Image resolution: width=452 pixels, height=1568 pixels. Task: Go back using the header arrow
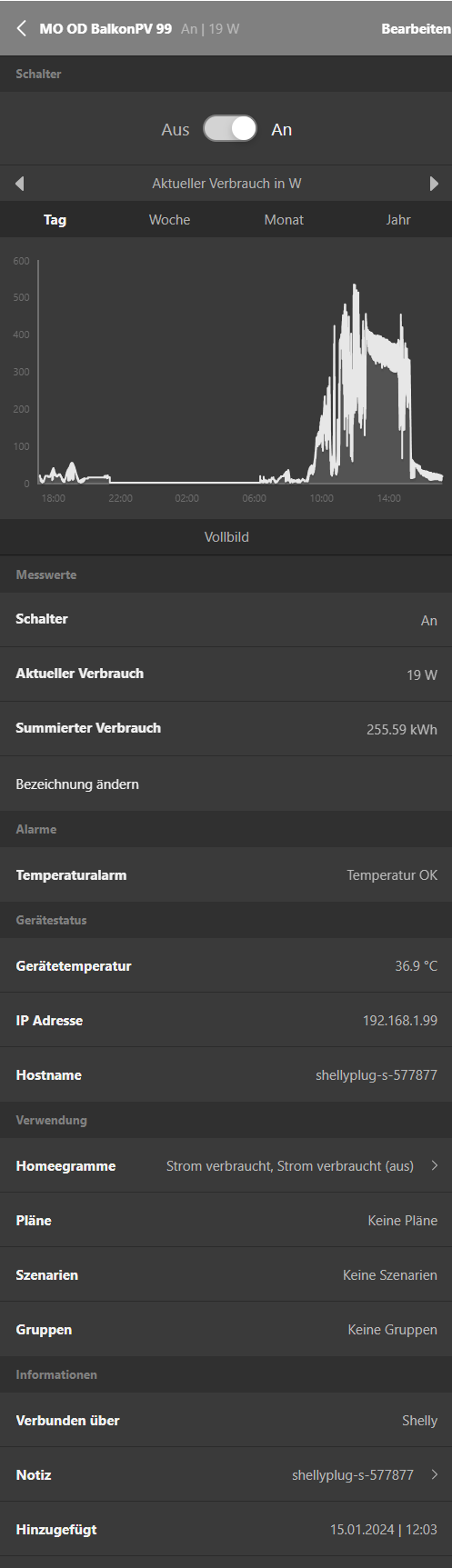point(21,29)
